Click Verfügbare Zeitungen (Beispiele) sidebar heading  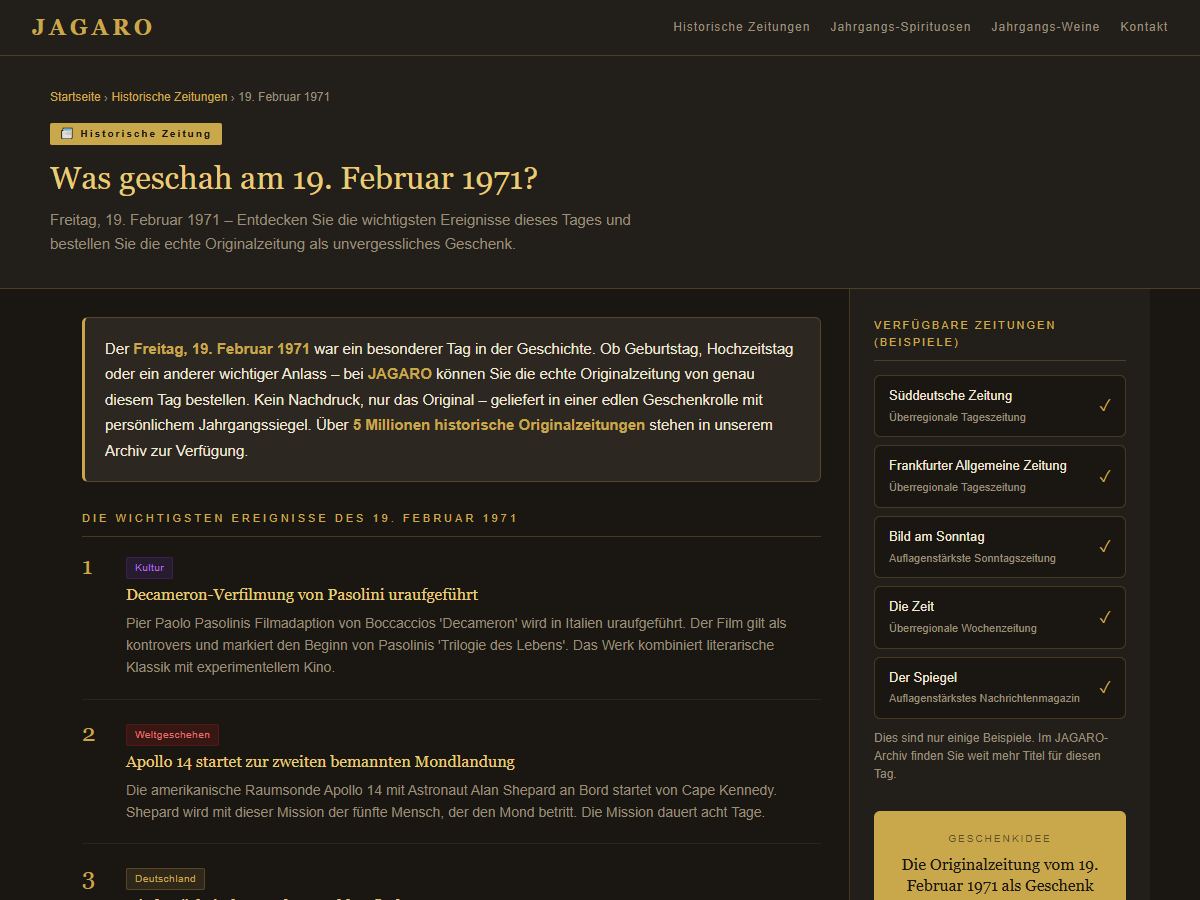(965, 333)
